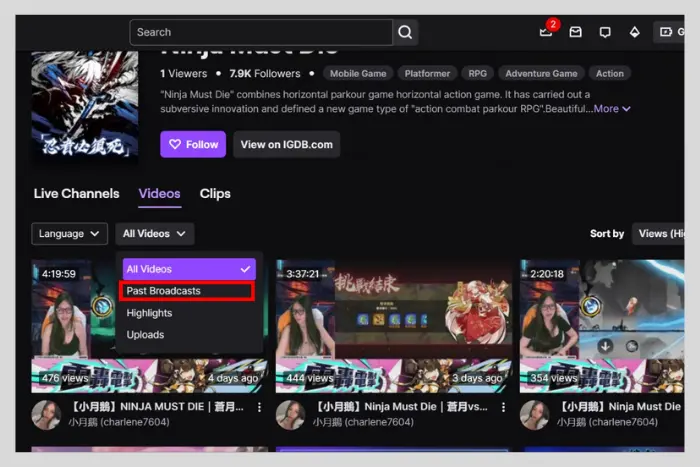Click the Action tag
Screen dimensions: 700x467
point(609,74)
